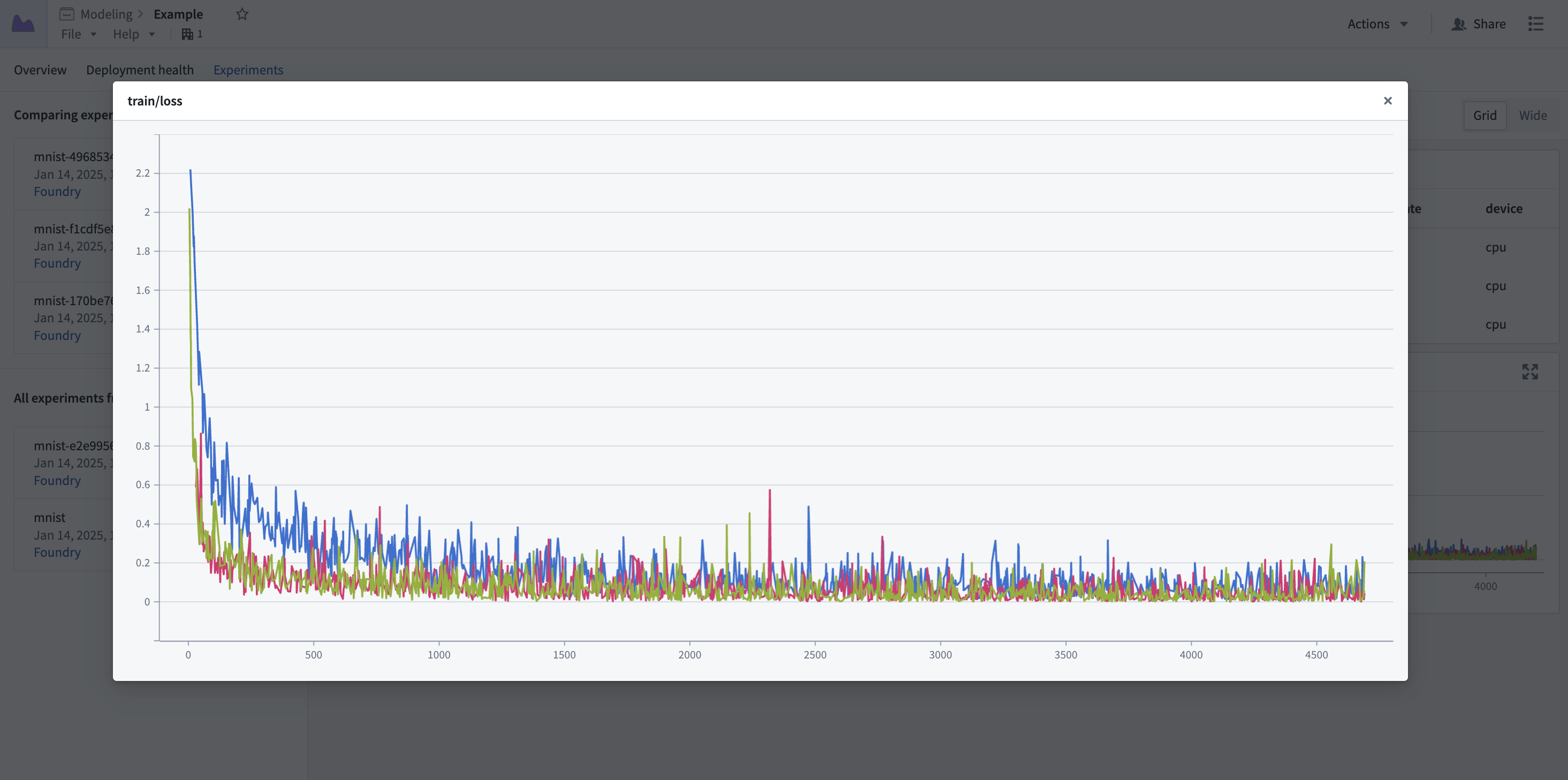Viewport: 1568px width, 780px height.
Task: Click the model resource icon before Modeling
Action: 67,14
